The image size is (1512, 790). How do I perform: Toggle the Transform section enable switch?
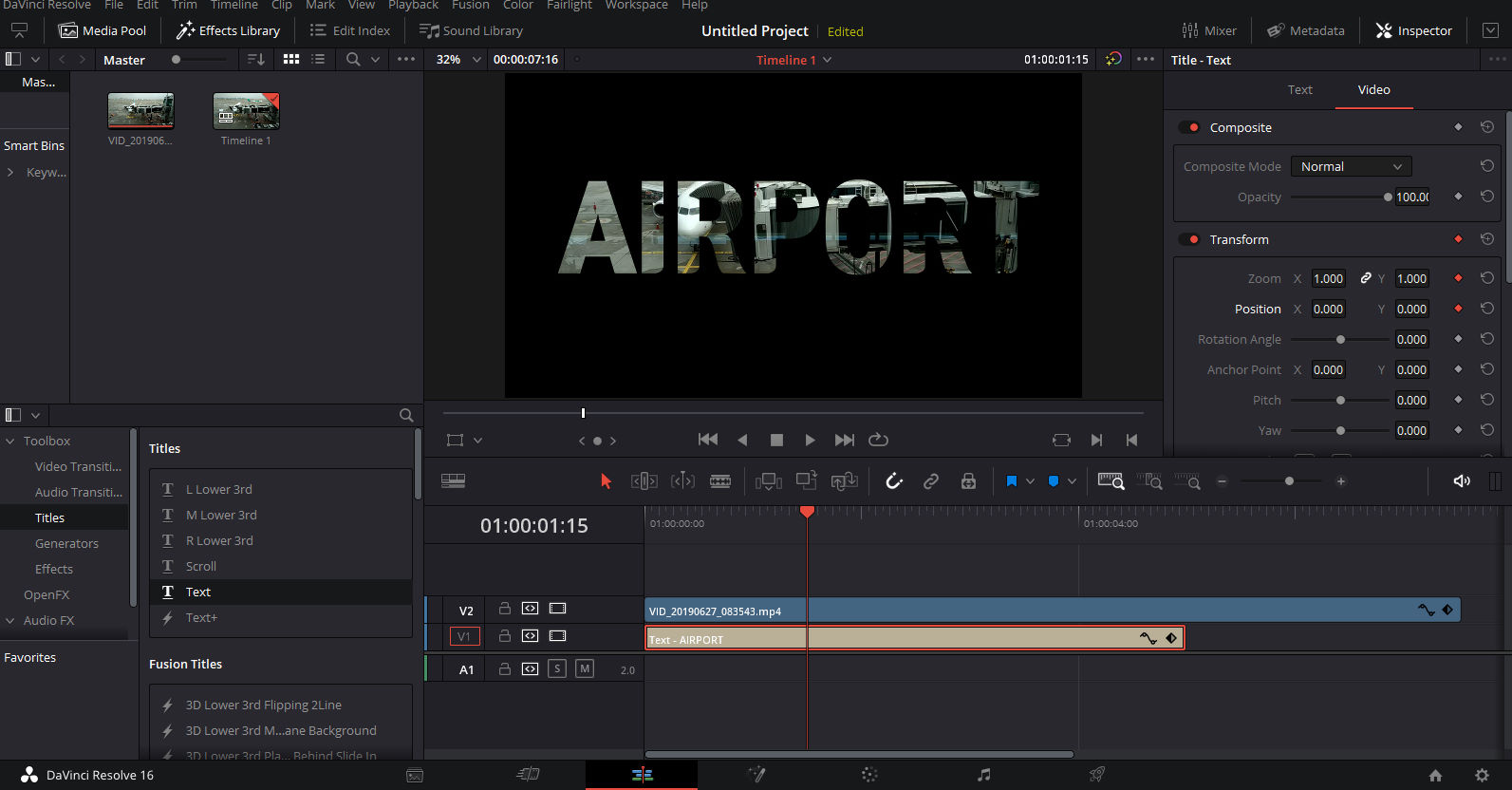click(1188, 239)
